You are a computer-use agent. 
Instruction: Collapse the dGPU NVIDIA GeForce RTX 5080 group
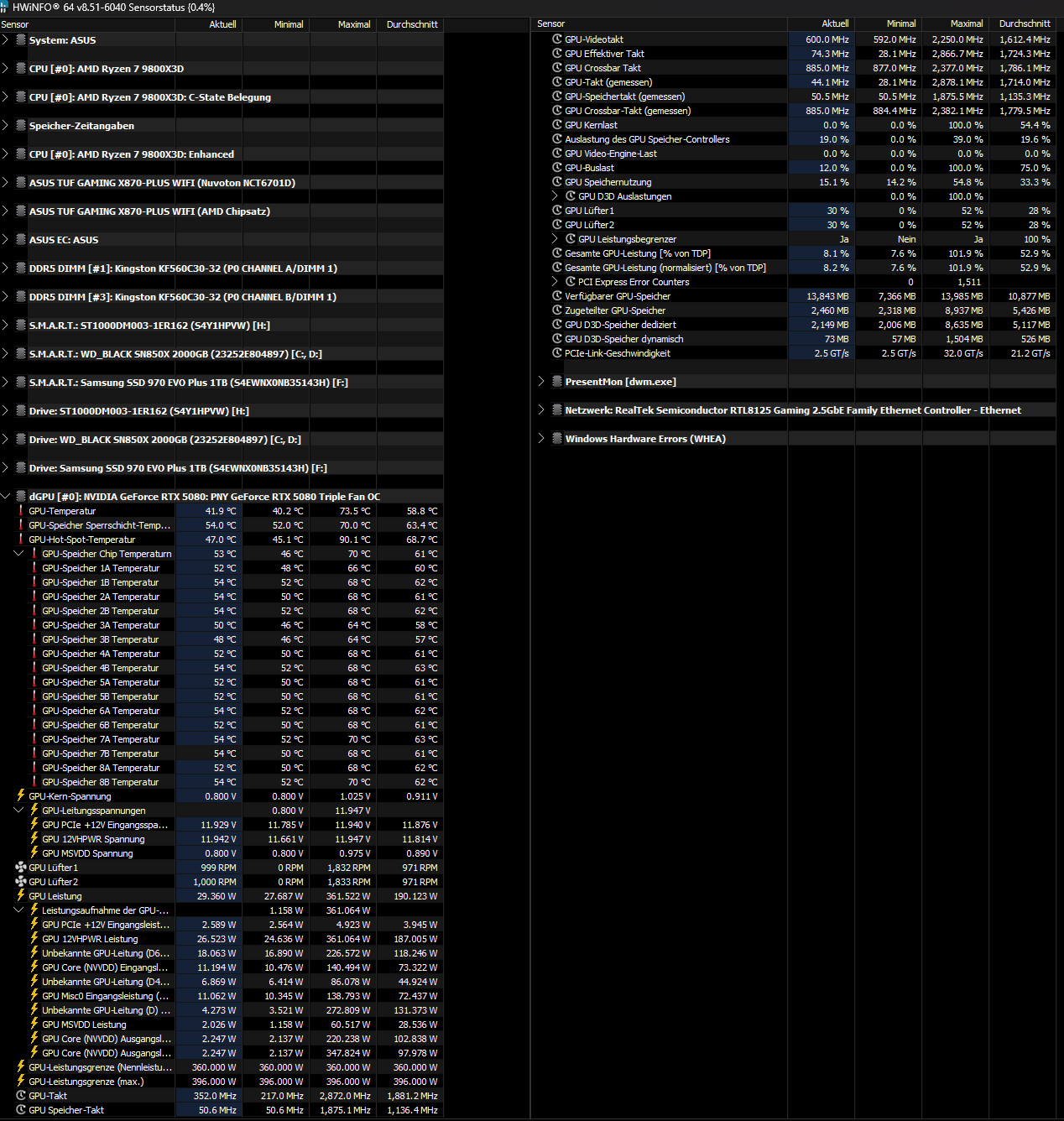coord(6,497)
